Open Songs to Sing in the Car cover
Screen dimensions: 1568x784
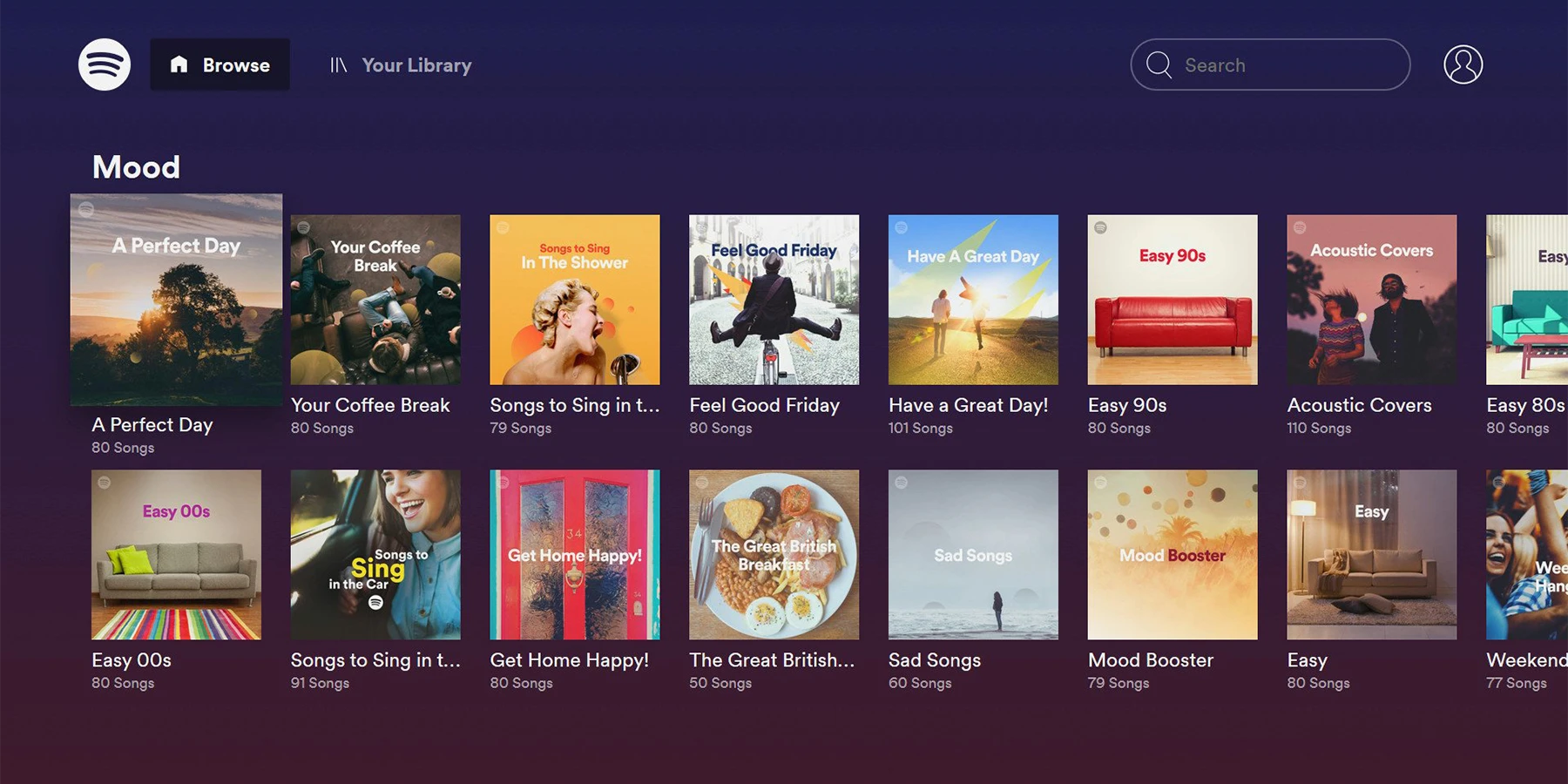coord(375,555)
